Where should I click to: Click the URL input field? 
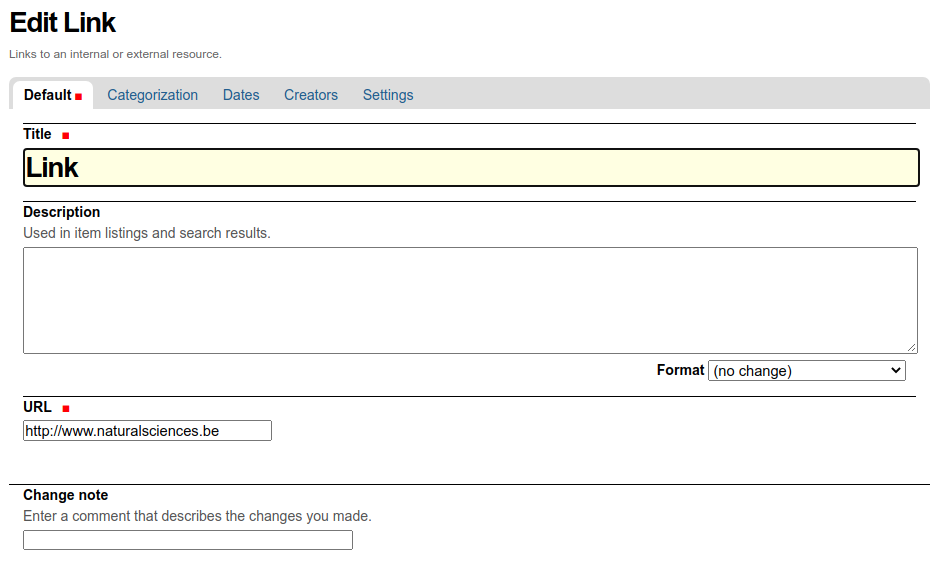pyautogui.click(x=147, y=431)
